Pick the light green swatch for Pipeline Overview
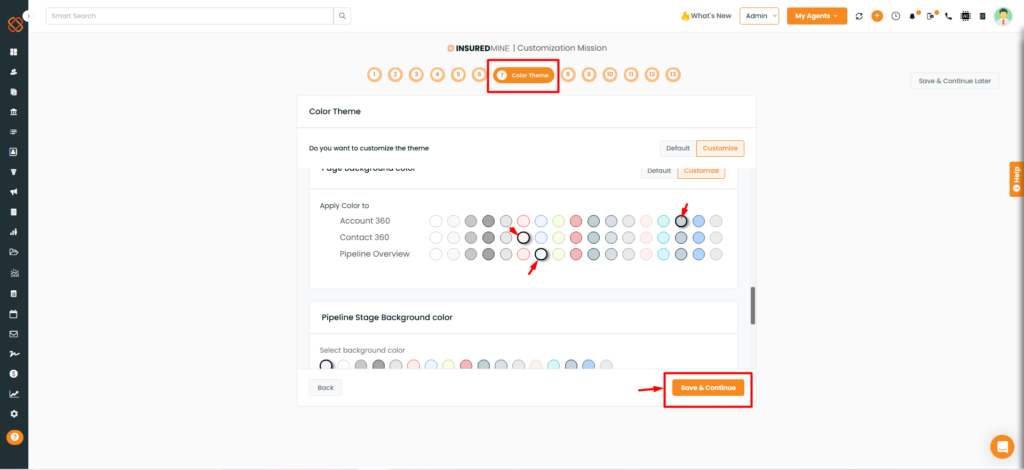This screenshot has width=1024, height=470. (558, 254)
